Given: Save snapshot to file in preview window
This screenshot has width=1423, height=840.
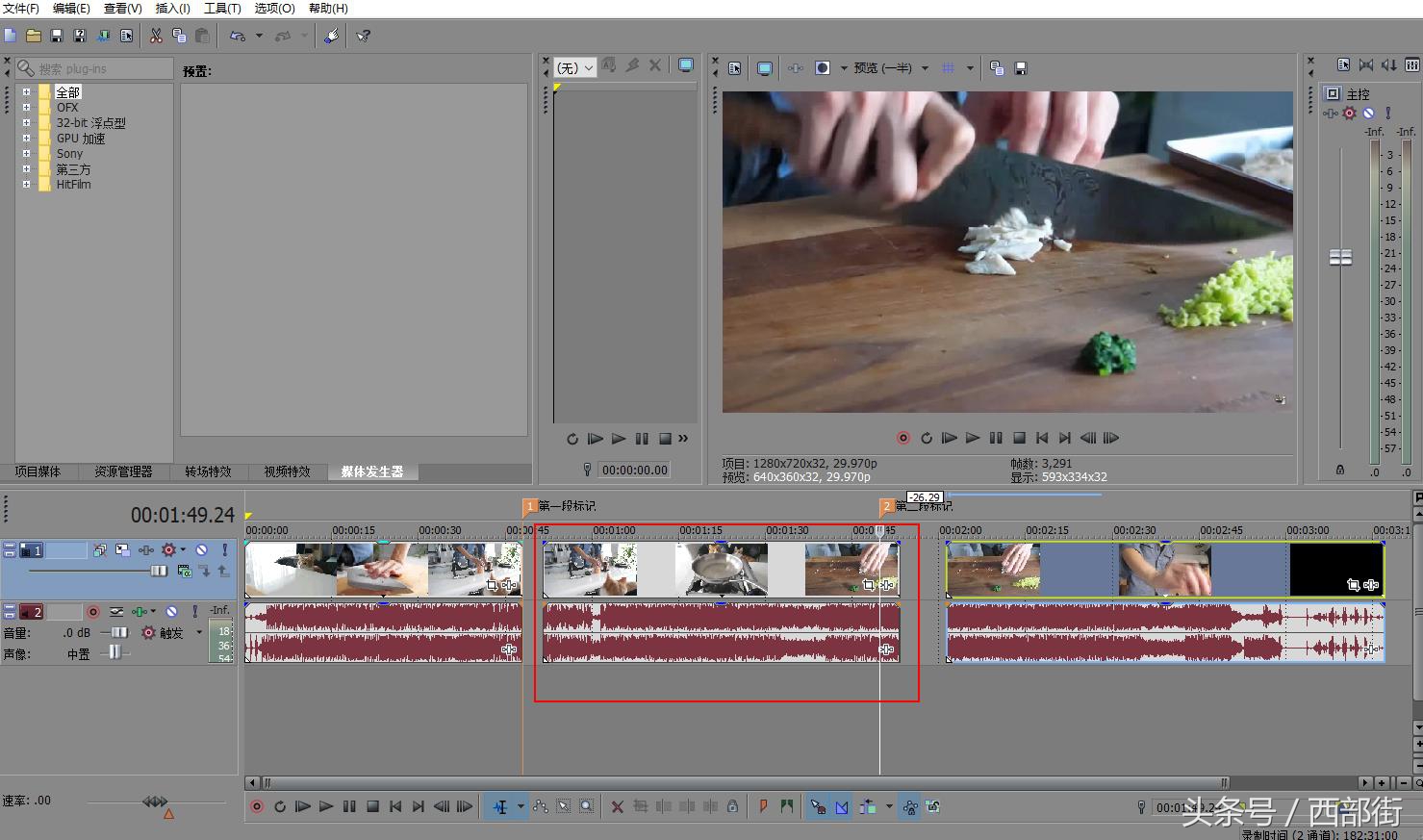Looking at the screenshot, I should [1021, 68].
